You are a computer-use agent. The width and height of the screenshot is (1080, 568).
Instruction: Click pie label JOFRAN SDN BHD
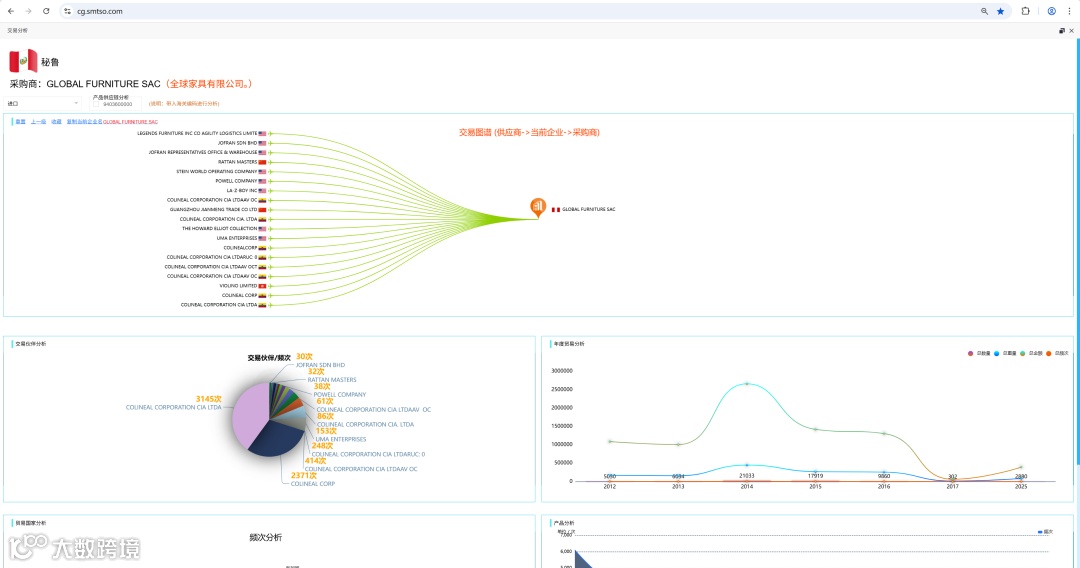pos(320,365)
